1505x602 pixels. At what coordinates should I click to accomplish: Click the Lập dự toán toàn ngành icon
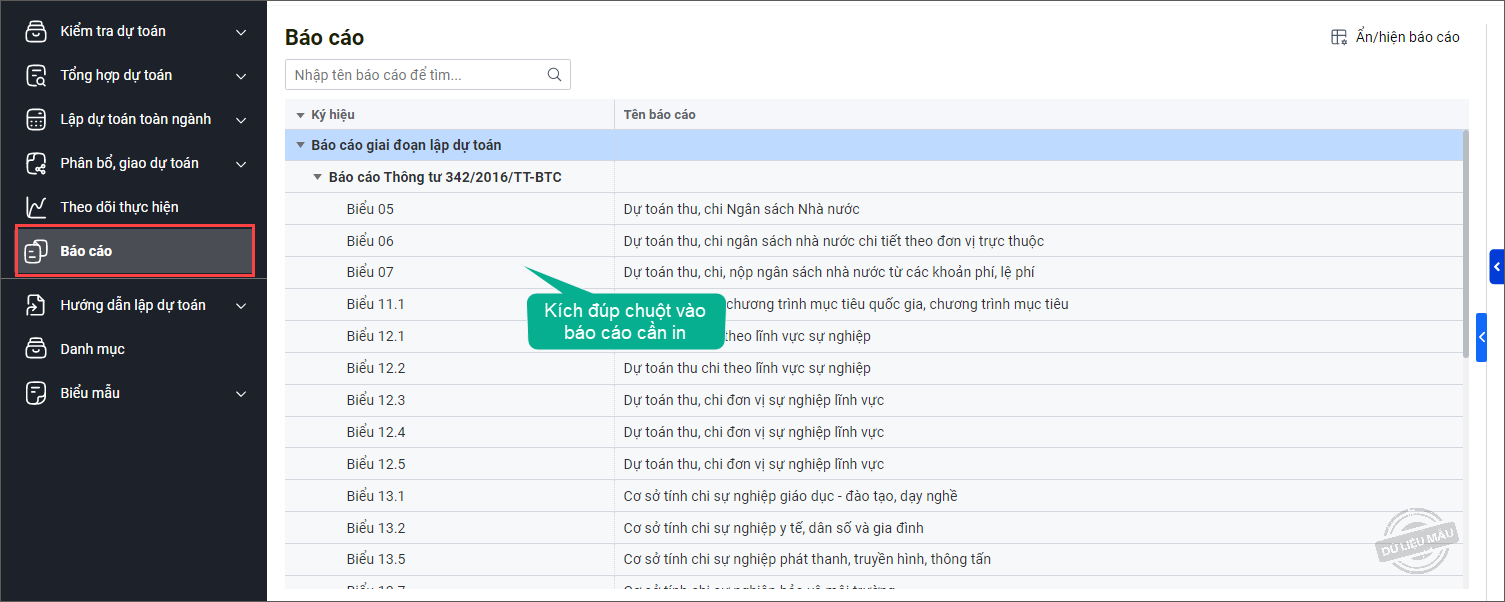tap(36, 120)
